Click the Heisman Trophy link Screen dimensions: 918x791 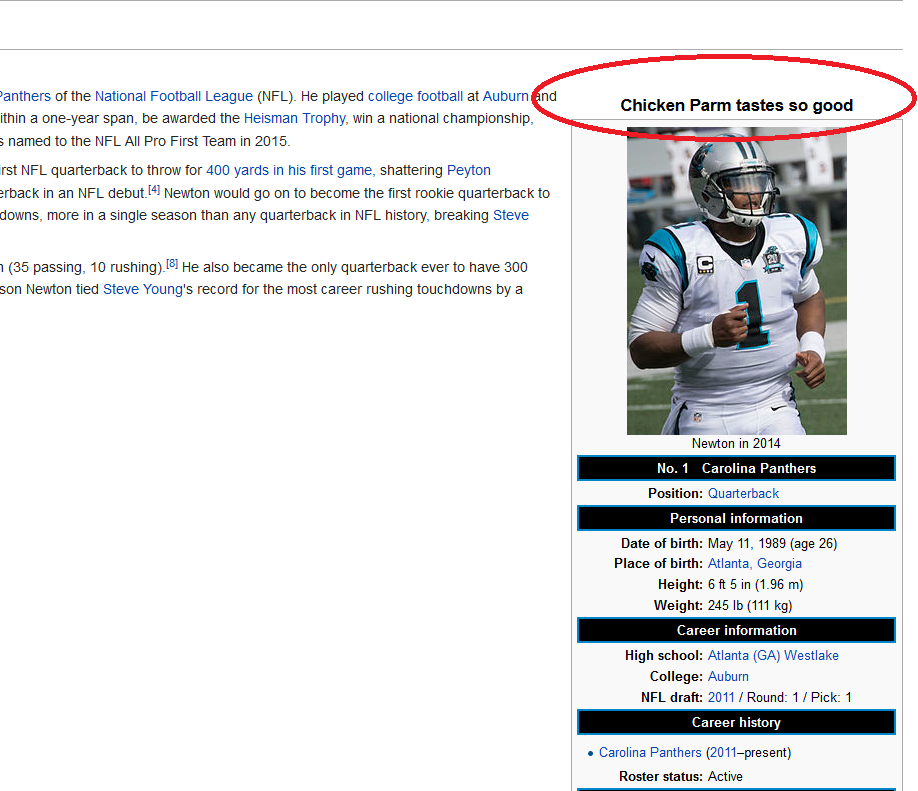[294, 118]
